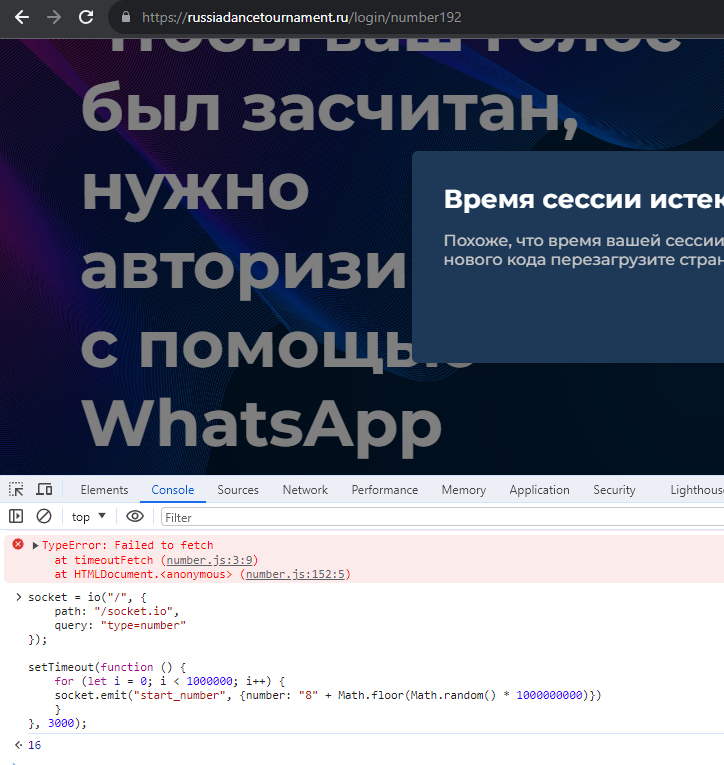Expand the TypeError stack trace triangle
724x765 pixels.
[x=35, y=545]
